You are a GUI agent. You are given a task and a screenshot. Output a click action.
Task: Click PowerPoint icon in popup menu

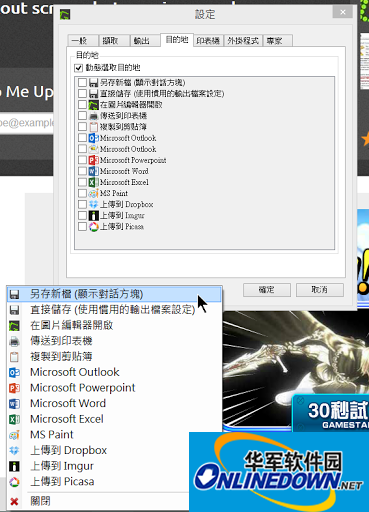14,388
